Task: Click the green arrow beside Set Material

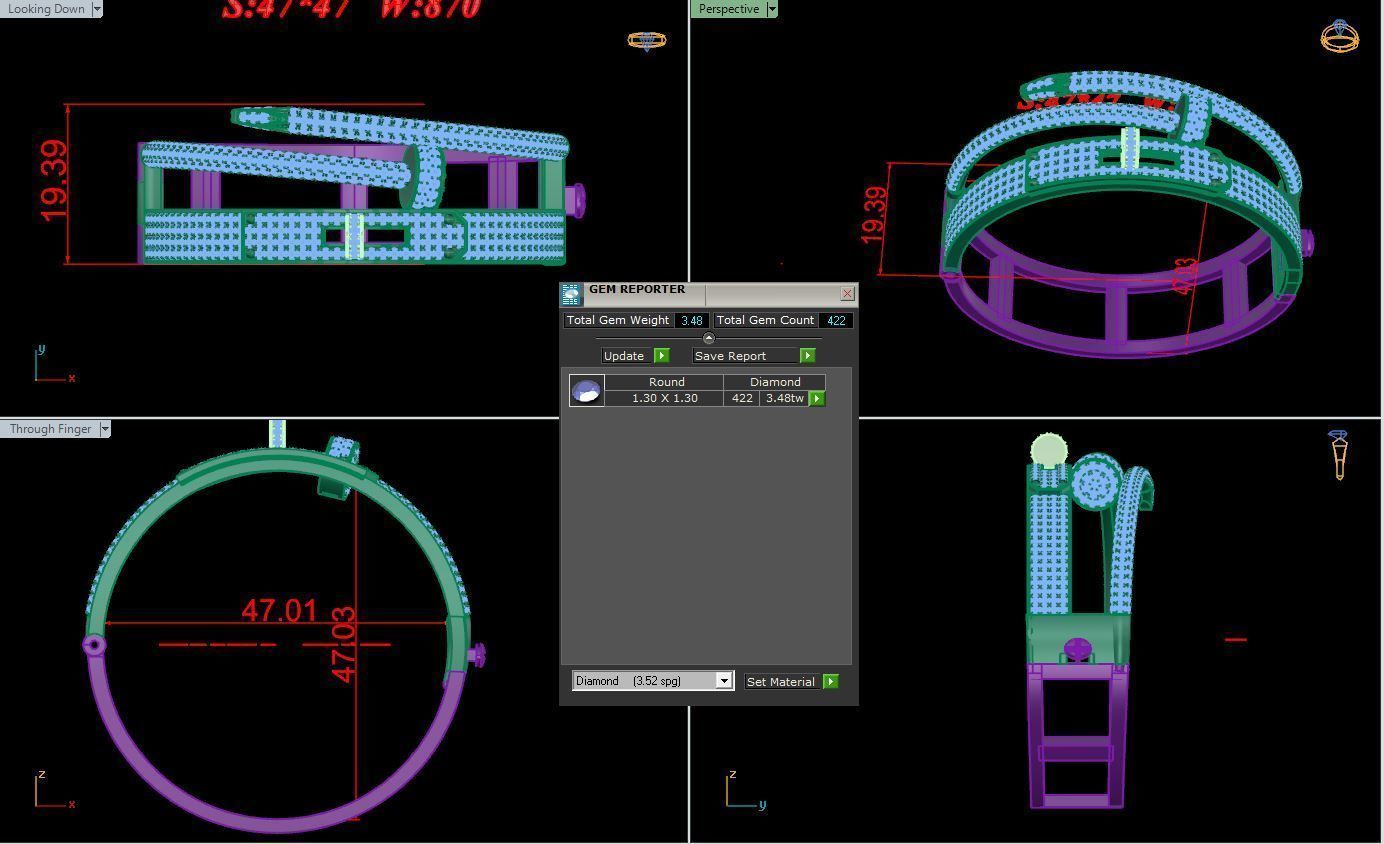Action: [x=830, y=681]
